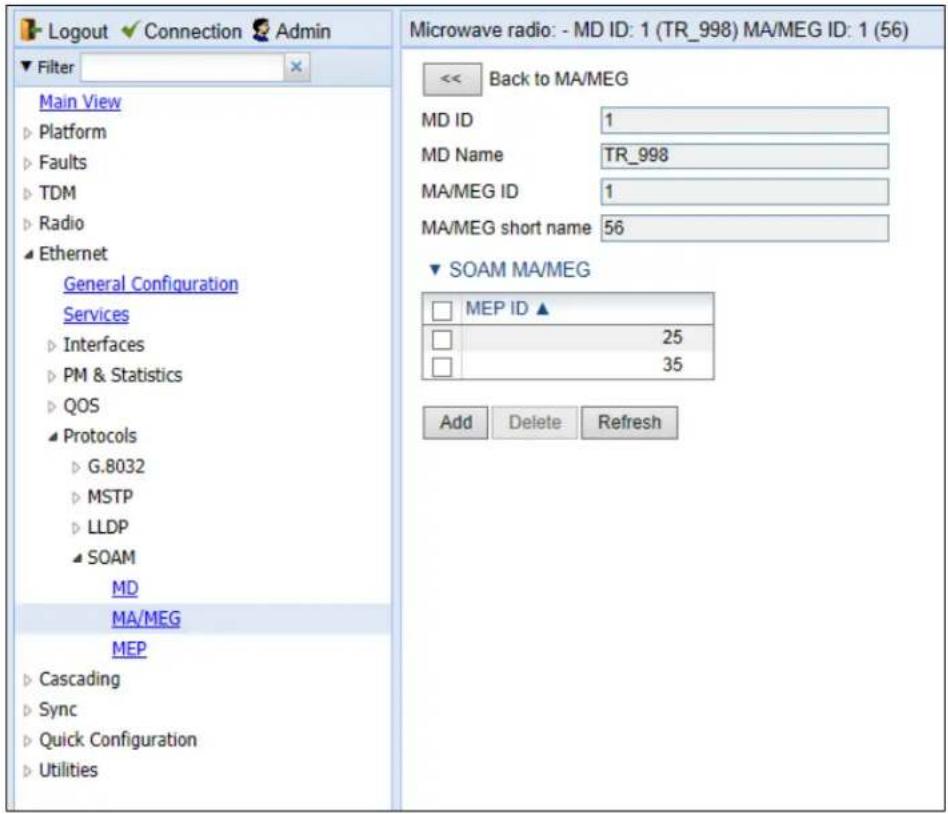Collapse the SOAM tree node
This screenshot has width=948, height=814.
pos(77,559)
